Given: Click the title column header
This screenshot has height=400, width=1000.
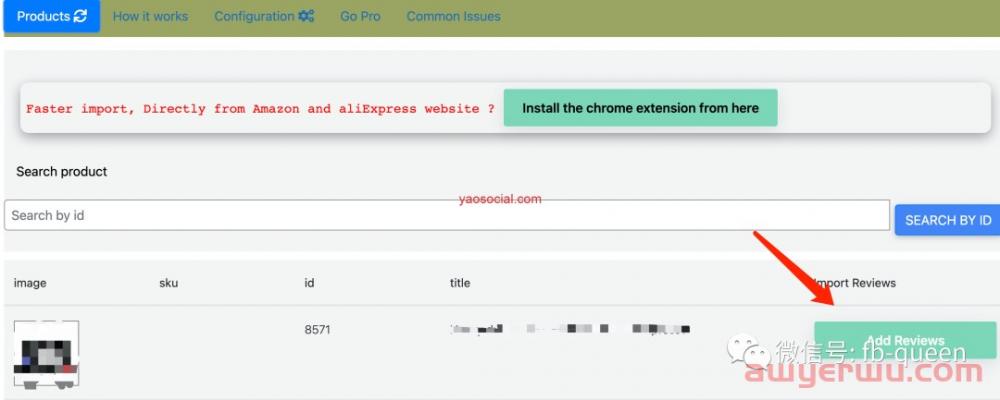Looking at the screenshot, I should pyautogui.click(x=460, y=283).
